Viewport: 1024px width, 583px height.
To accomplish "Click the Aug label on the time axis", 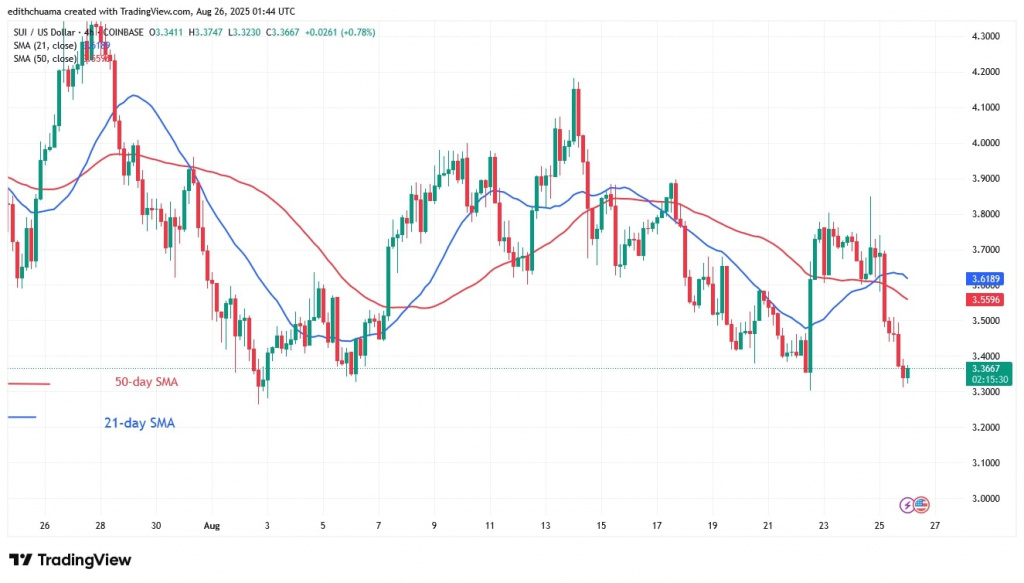I will (x=210, y=524).
